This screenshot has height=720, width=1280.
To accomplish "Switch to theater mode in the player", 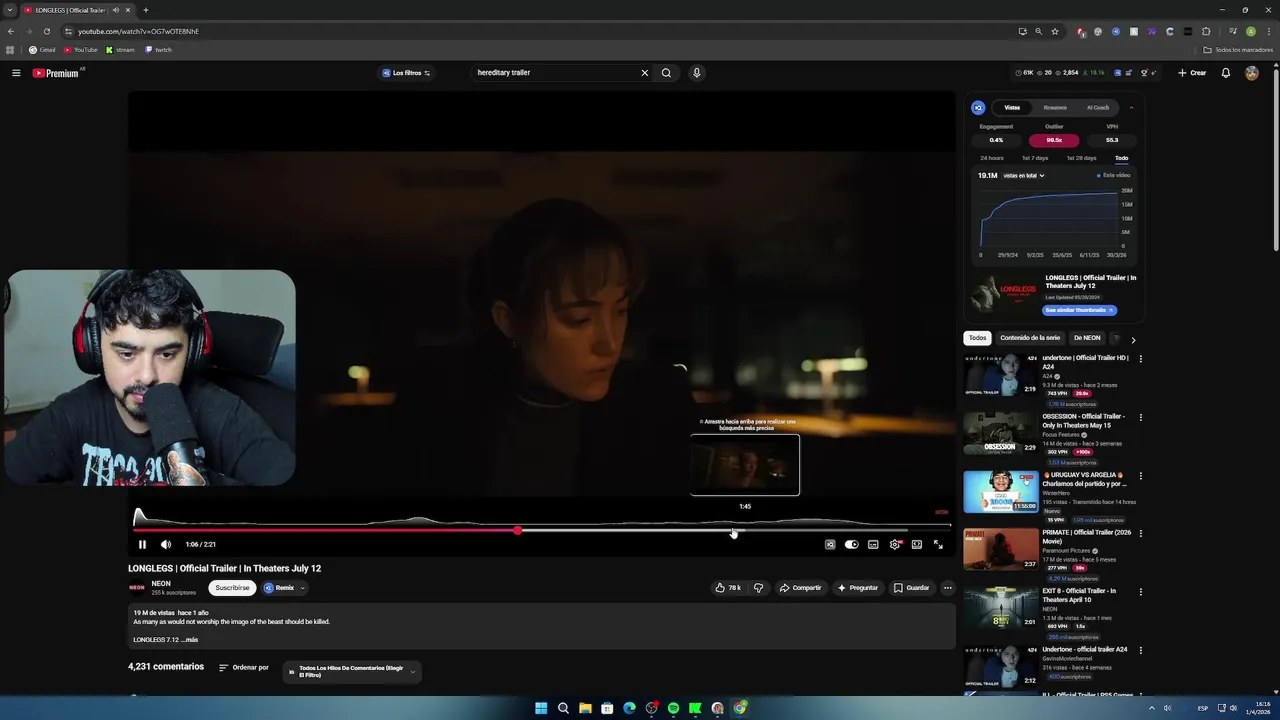I will pos(916,544).
